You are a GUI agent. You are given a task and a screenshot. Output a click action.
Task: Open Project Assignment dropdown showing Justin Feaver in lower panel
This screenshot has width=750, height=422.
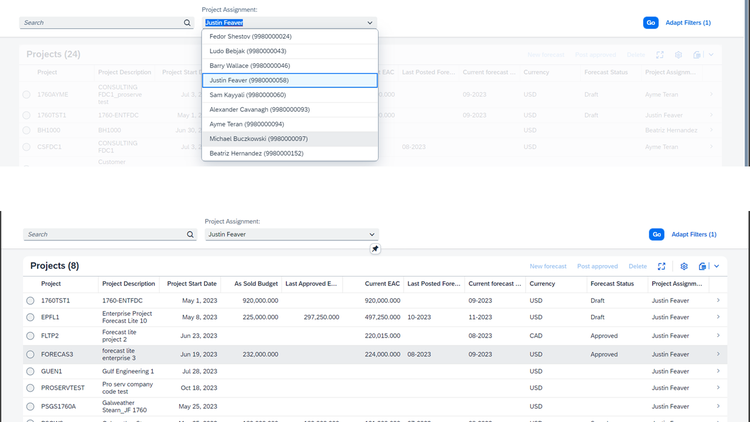coord(372,234)
